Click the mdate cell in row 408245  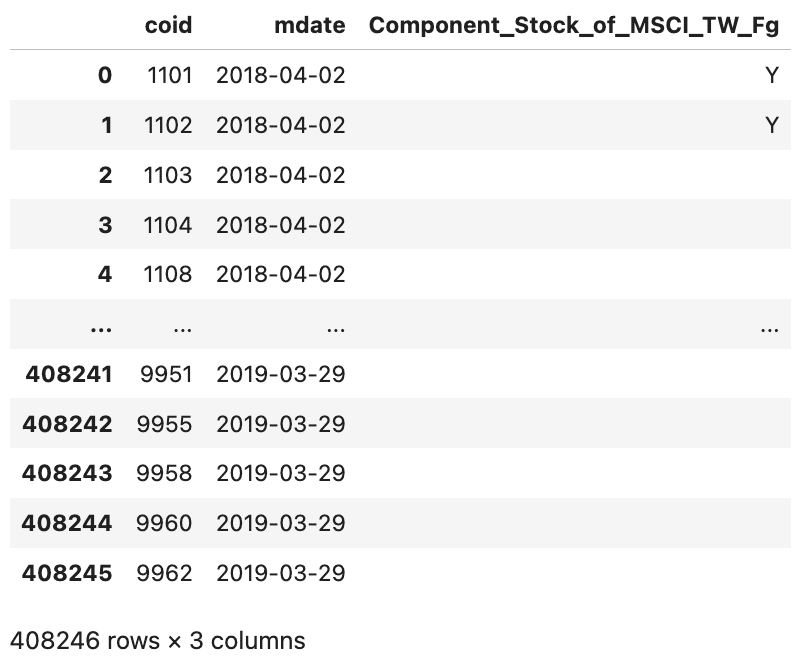click(280, 573)
